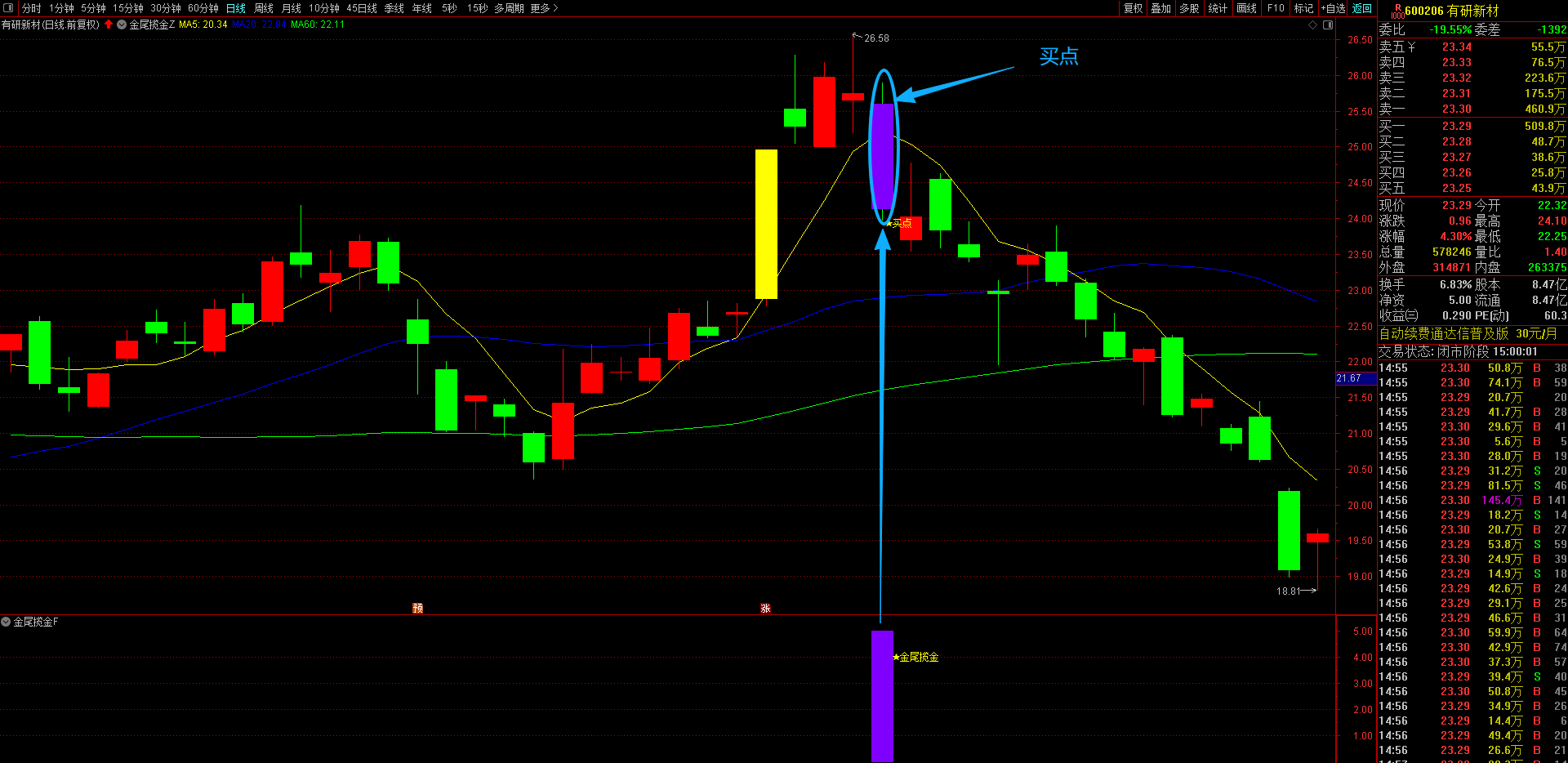Open the 金尾揽金Z indicator dropdown circle

click(122, 25)
